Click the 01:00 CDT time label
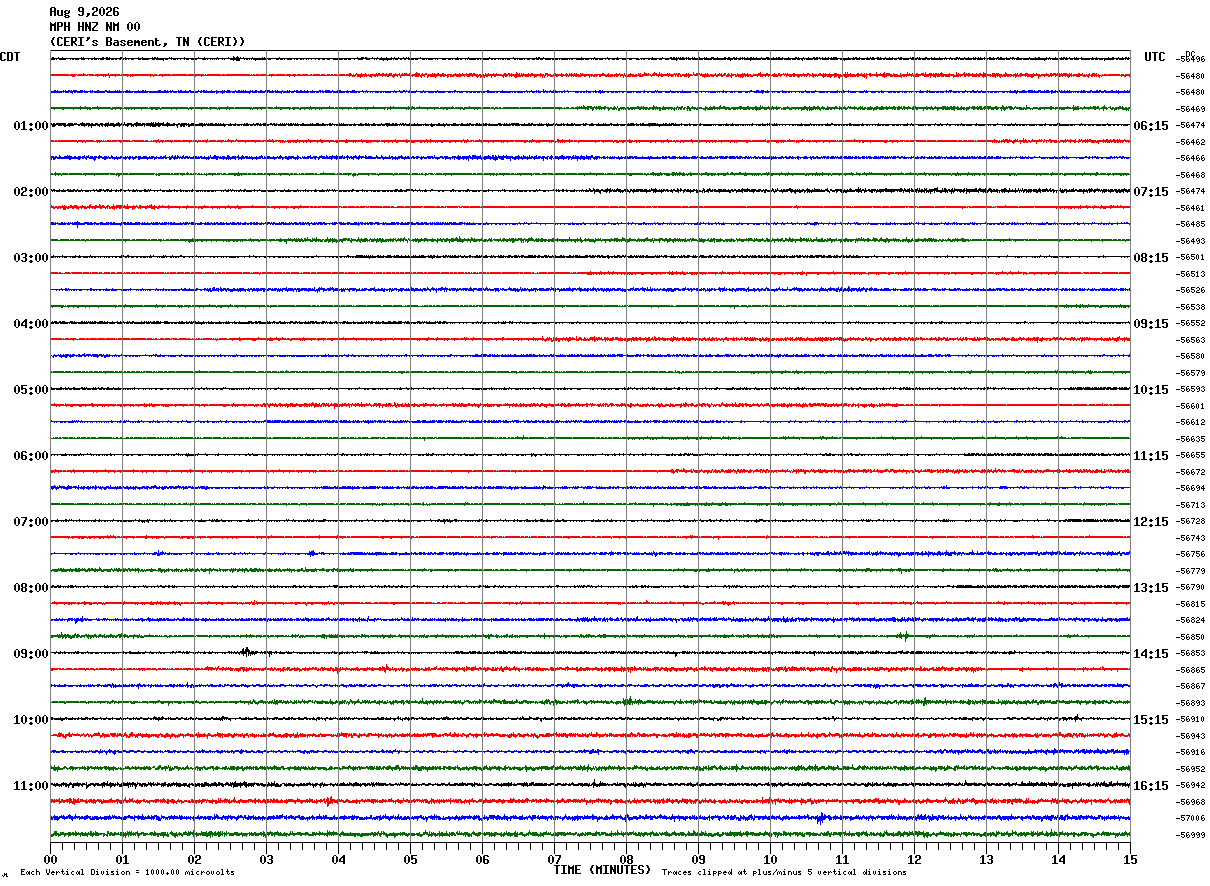Viewport: 1210px width, 886px height. click(x=30, y=126)
